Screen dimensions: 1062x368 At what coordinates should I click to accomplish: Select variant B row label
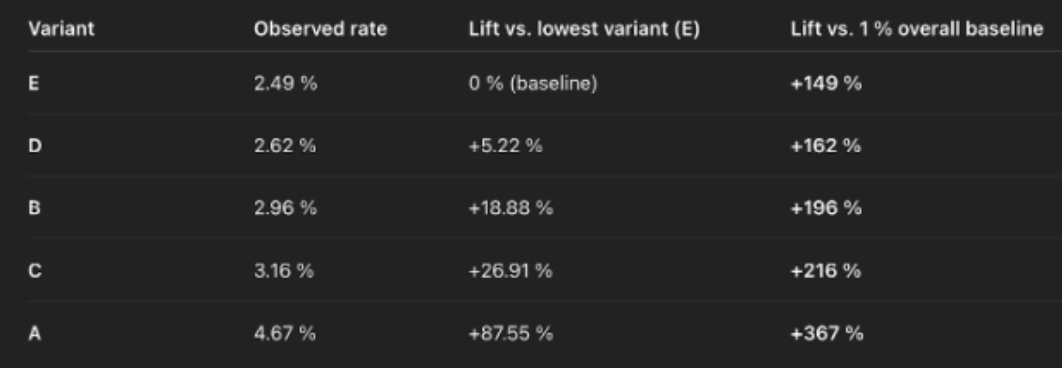click(x=34, y=208)
